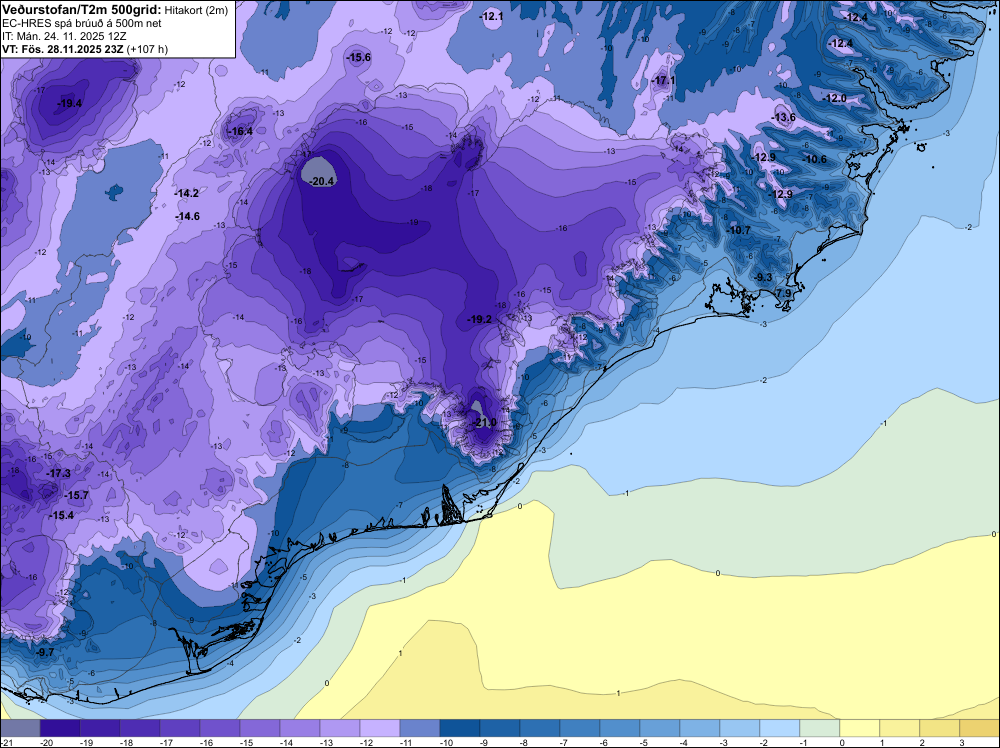The image size is (1000, 748).
Task: Click the bold -10.7 temperature value
Action: (x=739, y=230)
